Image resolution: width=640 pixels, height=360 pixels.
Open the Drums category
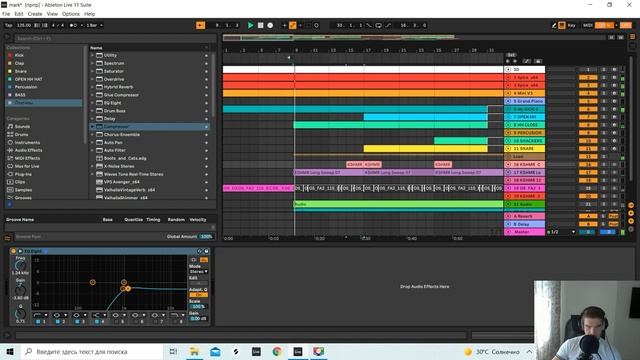21,134
